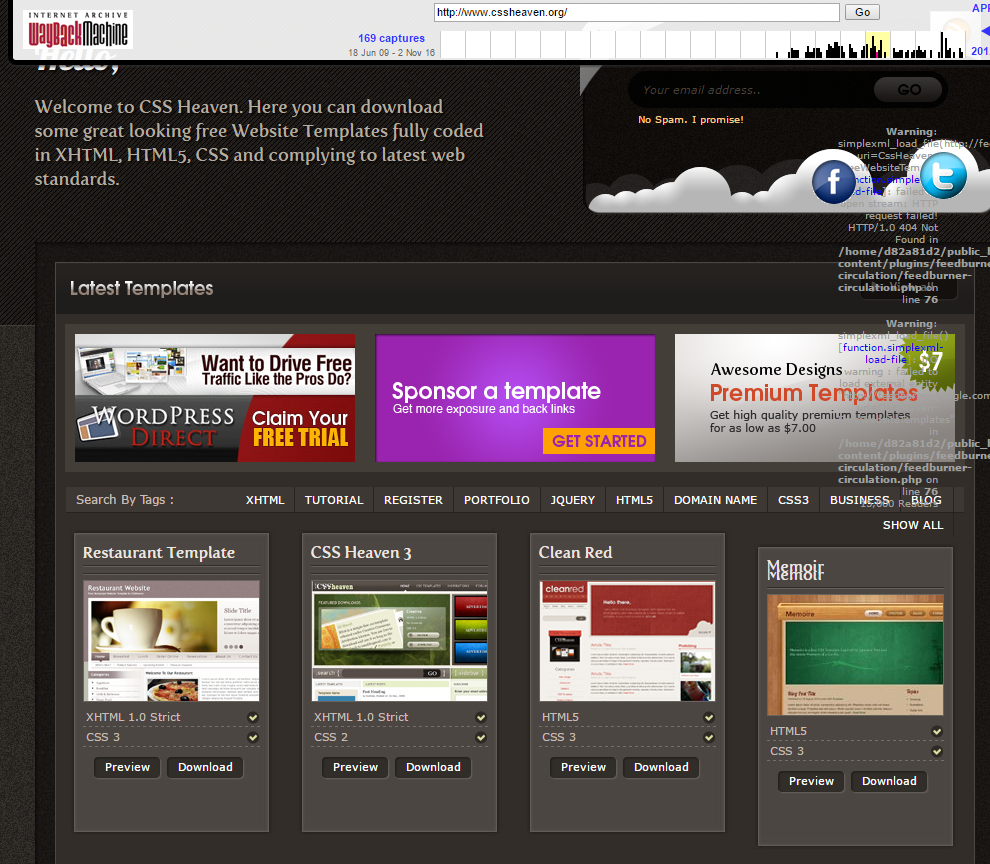990x864 pixels.
Task: Click the check icon beside Memoir CSS 3
Action: pyautogui.click(x=937, y=752)
